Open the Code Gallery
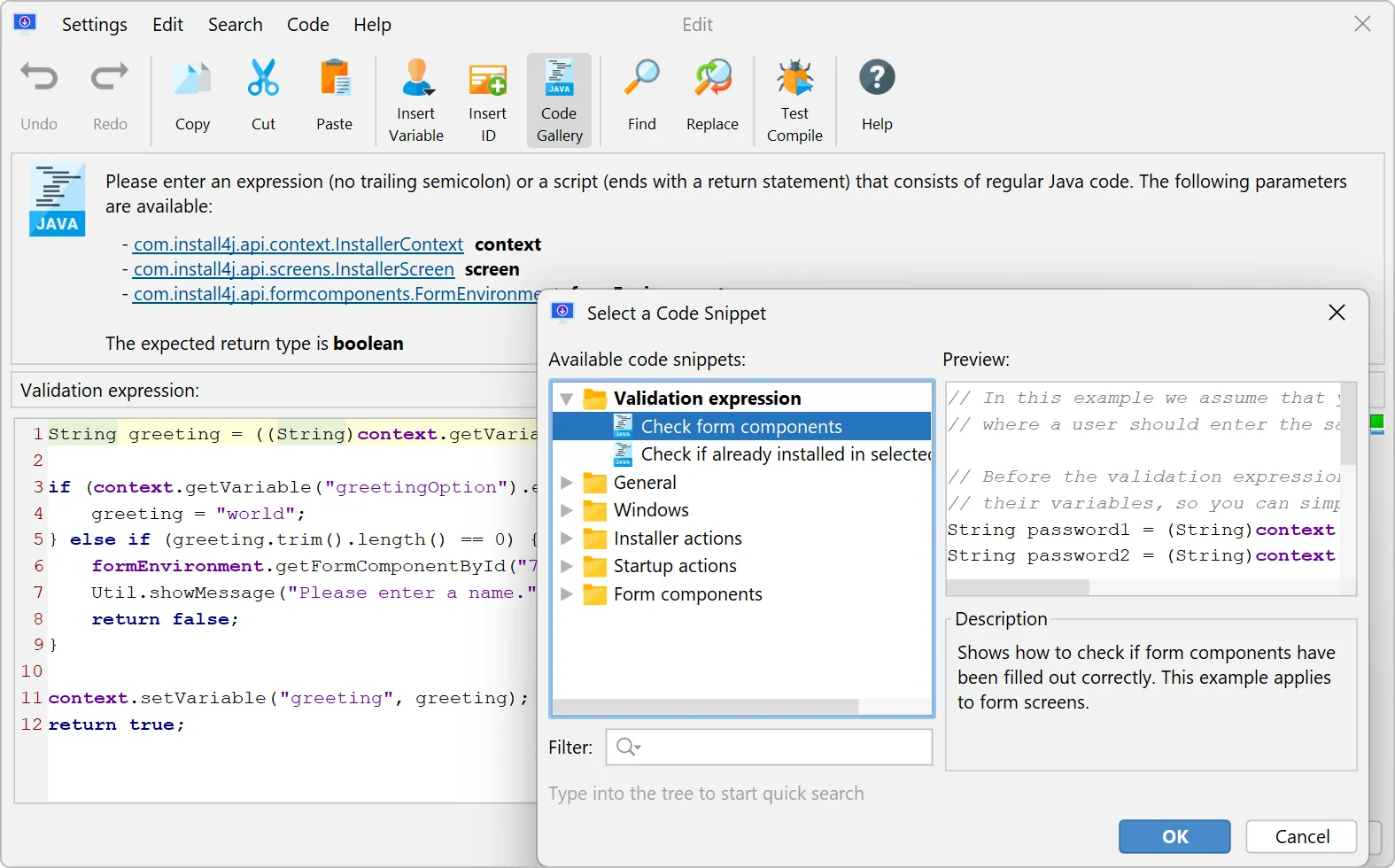This screenshot has height=868, width=1395. (559, 100)
